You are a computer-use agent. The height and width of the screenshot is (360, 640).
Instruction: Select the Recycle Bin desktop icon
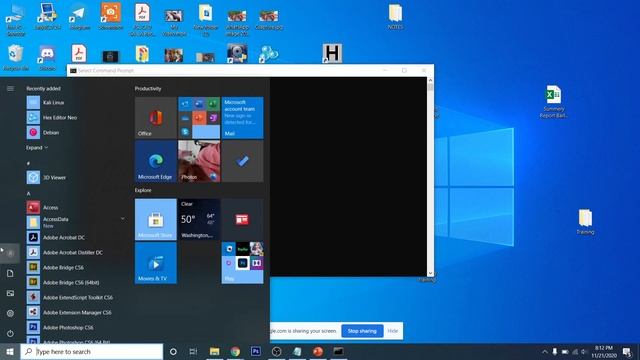(x=16, y=58)
